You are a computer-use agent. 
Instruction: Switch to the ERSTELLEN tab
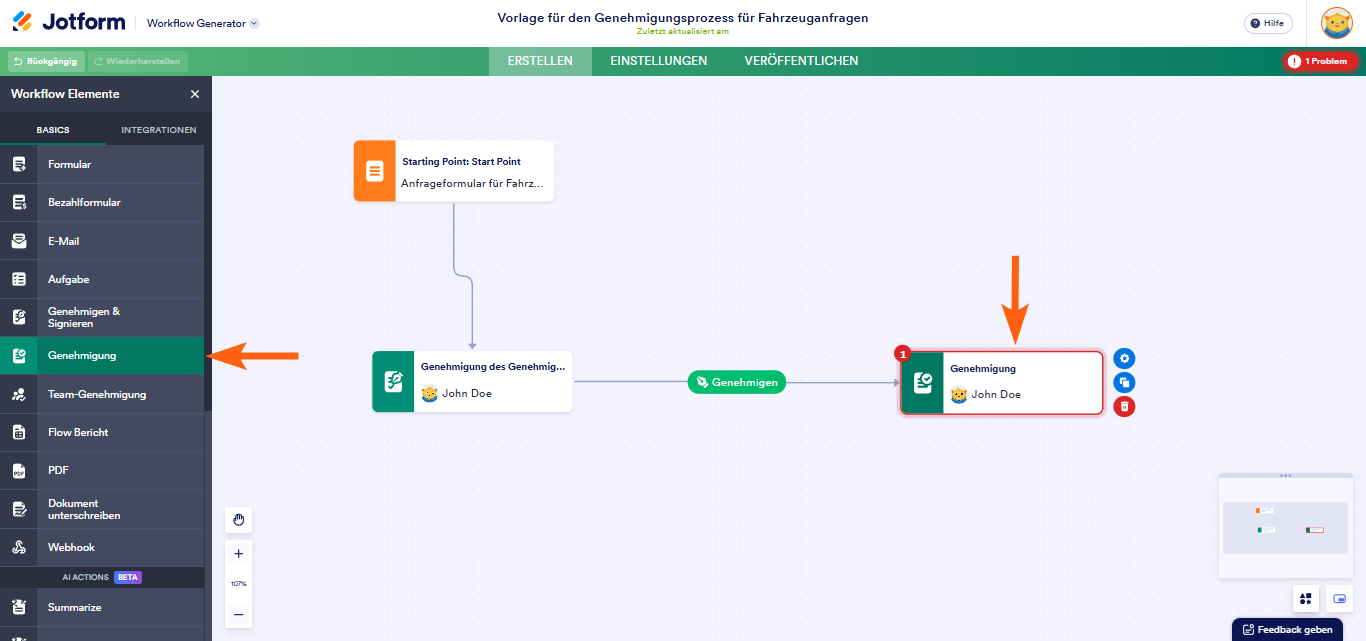540,61
